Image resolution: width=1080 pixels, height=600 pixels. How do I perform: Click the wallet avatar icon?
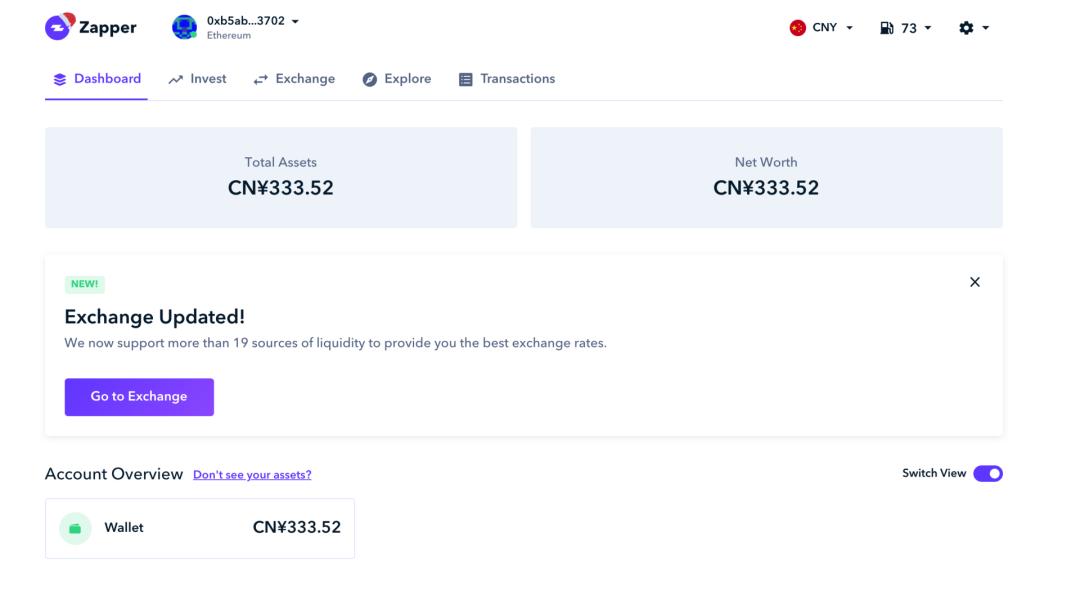tap(185, 27)
